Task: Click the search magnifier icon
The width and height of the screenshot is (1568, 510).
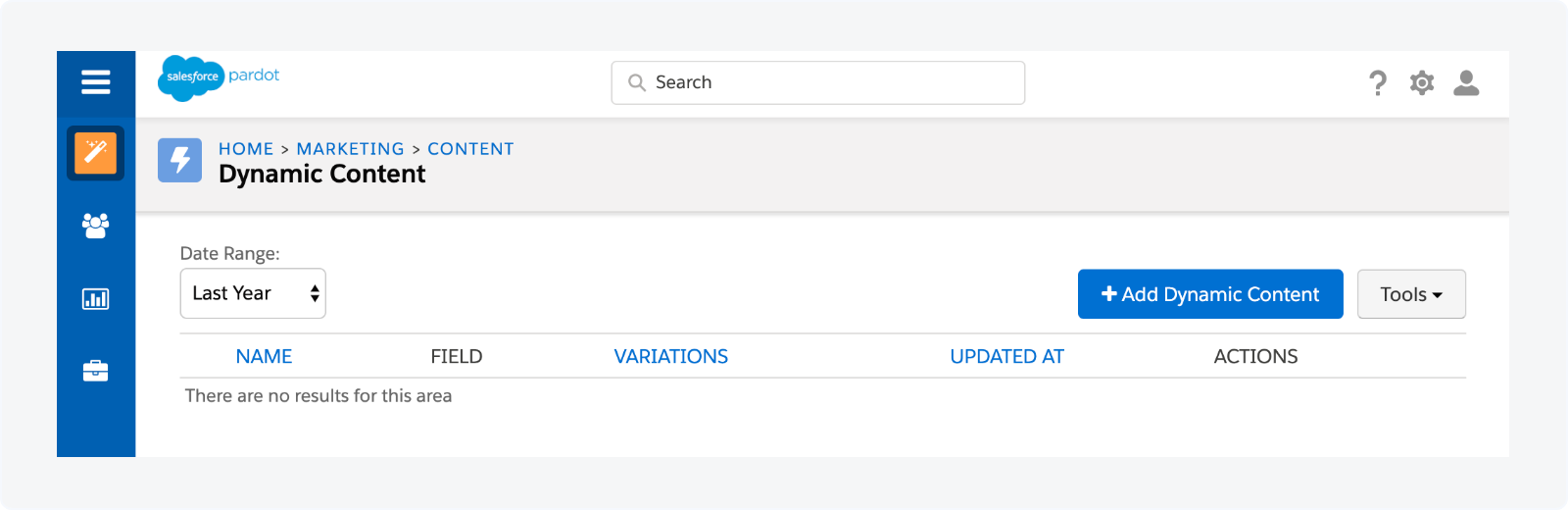Action: pos(637,82)
